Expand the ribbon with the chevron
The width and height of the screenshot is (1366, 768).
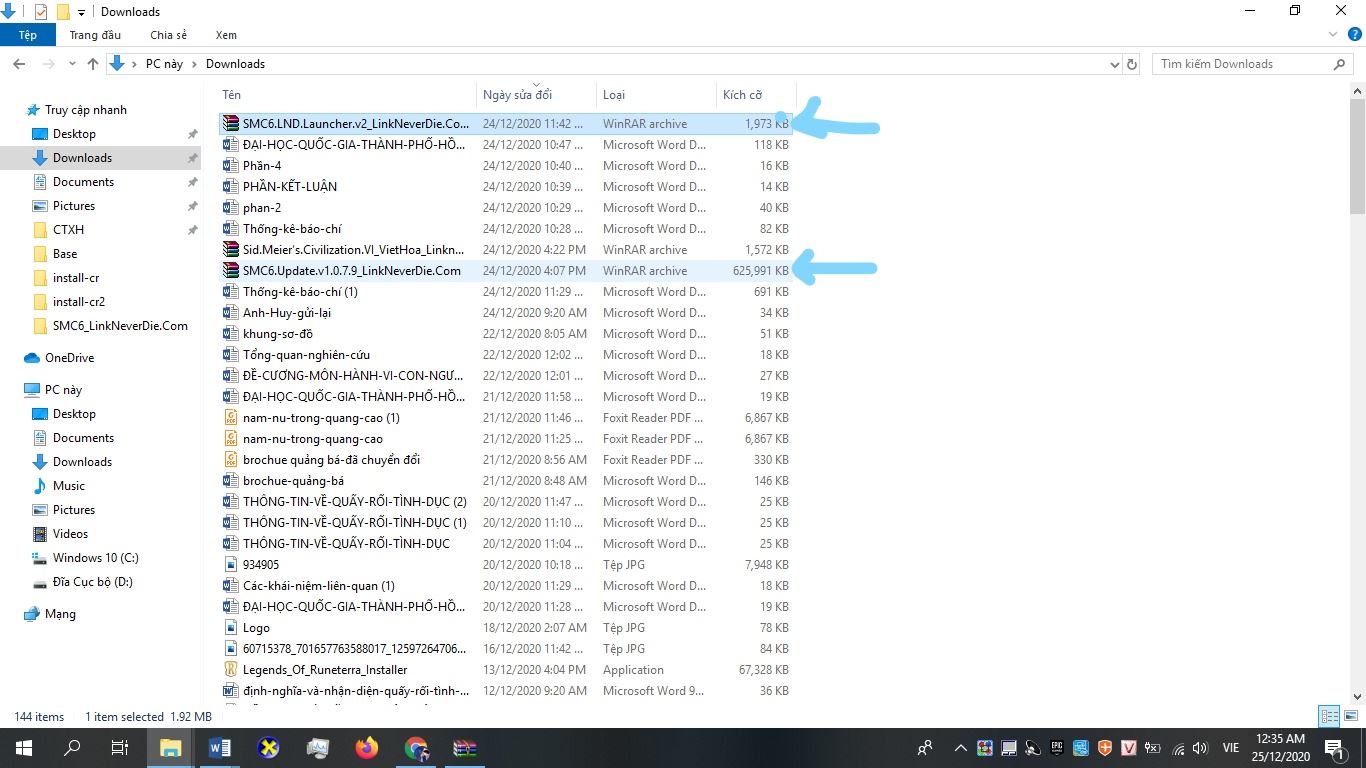(x=1332, y=35)
